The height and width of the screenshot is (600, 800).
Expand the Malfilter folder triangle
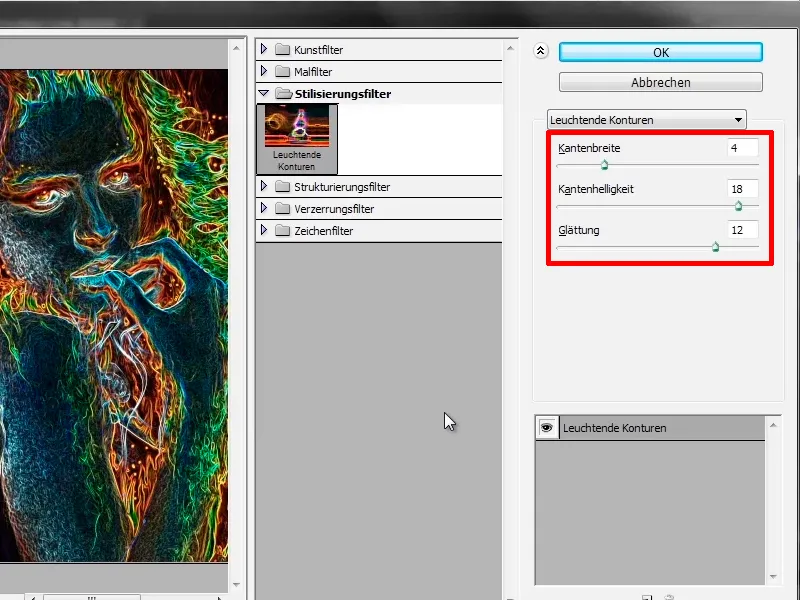(x=264, y=71)
